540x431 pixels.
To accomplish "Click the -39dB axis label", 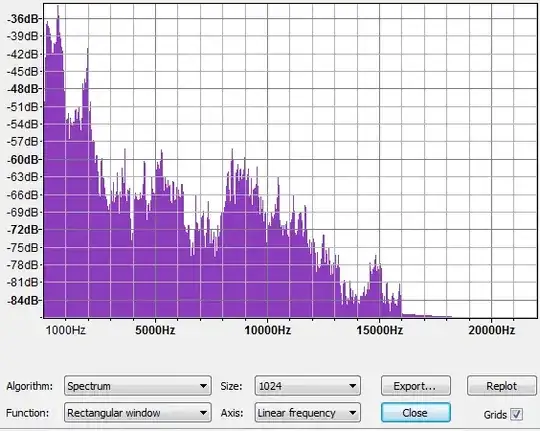I will point(22,36).
